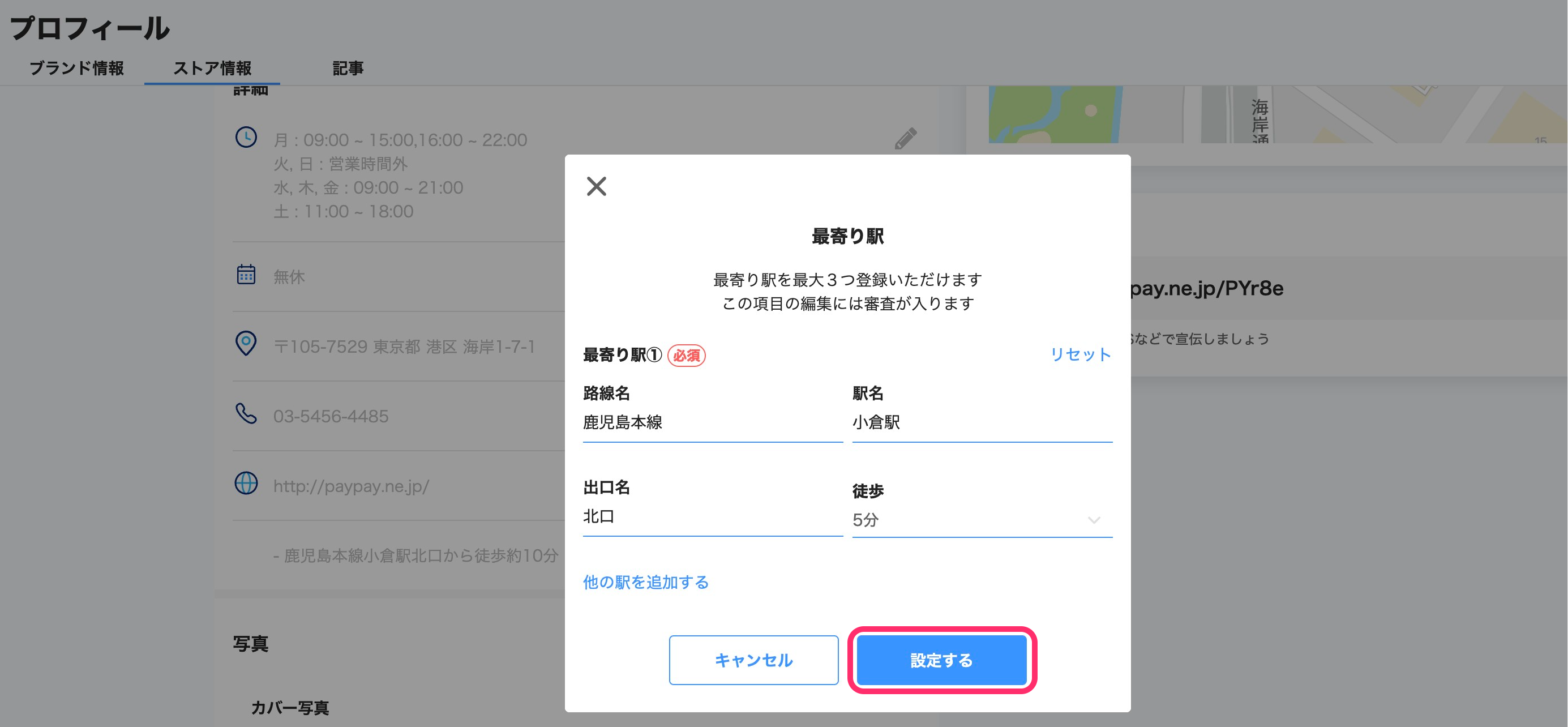The height and width of the screenshot is (727, 1568).
Task: Click the リセット link
Action: [x=1080, y=354]
